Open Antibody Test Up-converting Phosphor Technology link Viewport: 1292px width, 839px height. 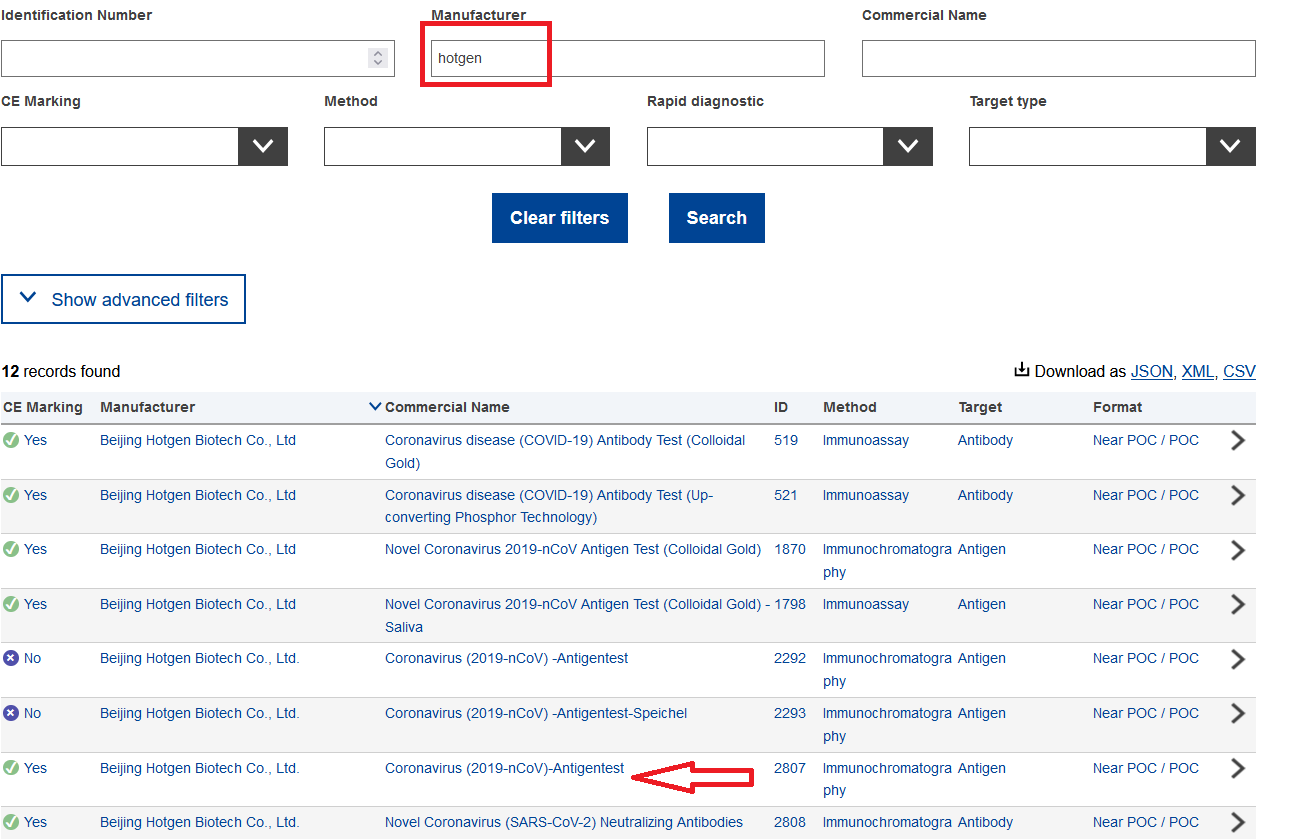point(549,506)
